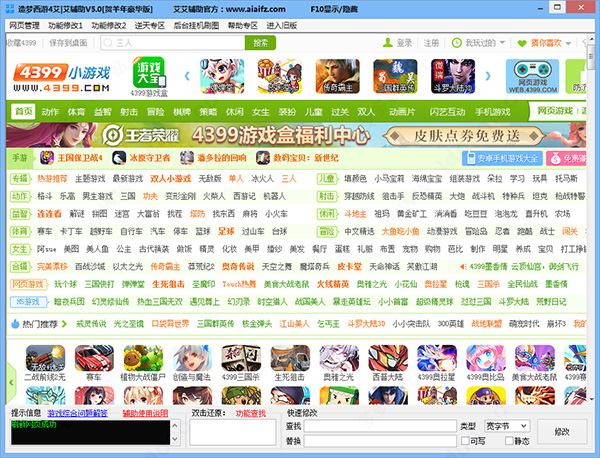Click the previous arrow of game carousel
This screenshot has height=458, width=600.
click(x=187, y=76)
